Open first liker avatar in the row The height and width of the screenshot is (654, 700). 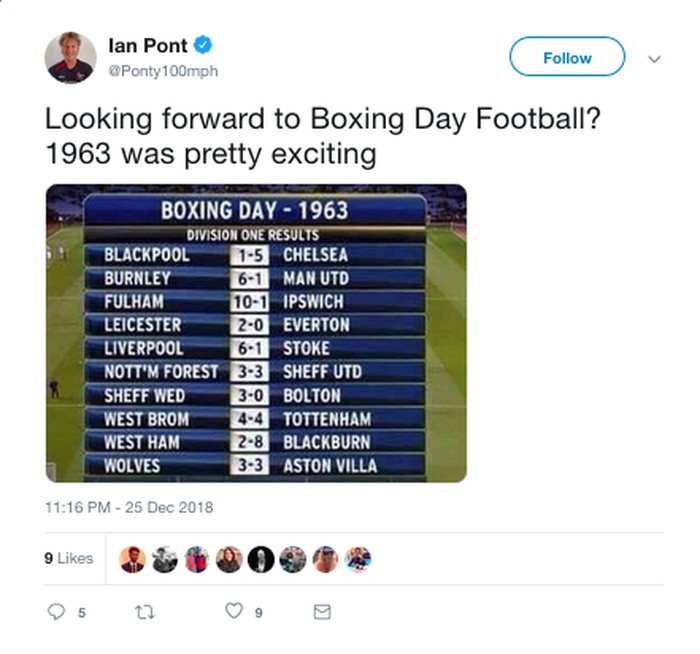133,559
